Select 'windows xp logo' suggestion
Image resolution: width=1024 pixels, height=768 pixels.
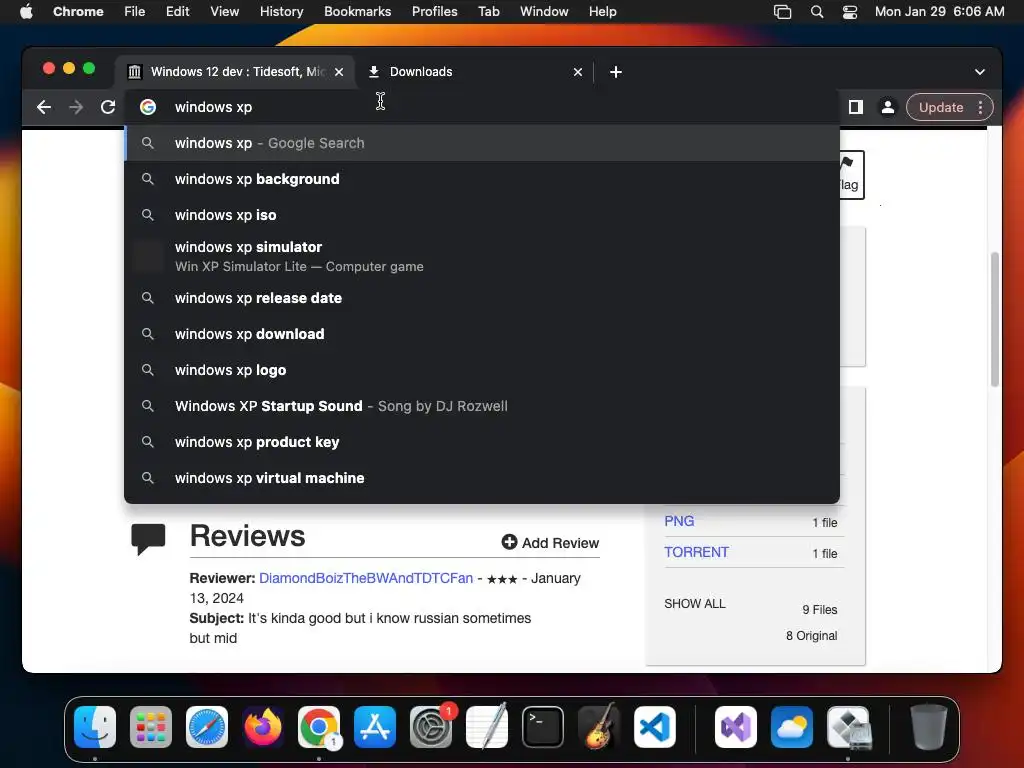point(482,370)
